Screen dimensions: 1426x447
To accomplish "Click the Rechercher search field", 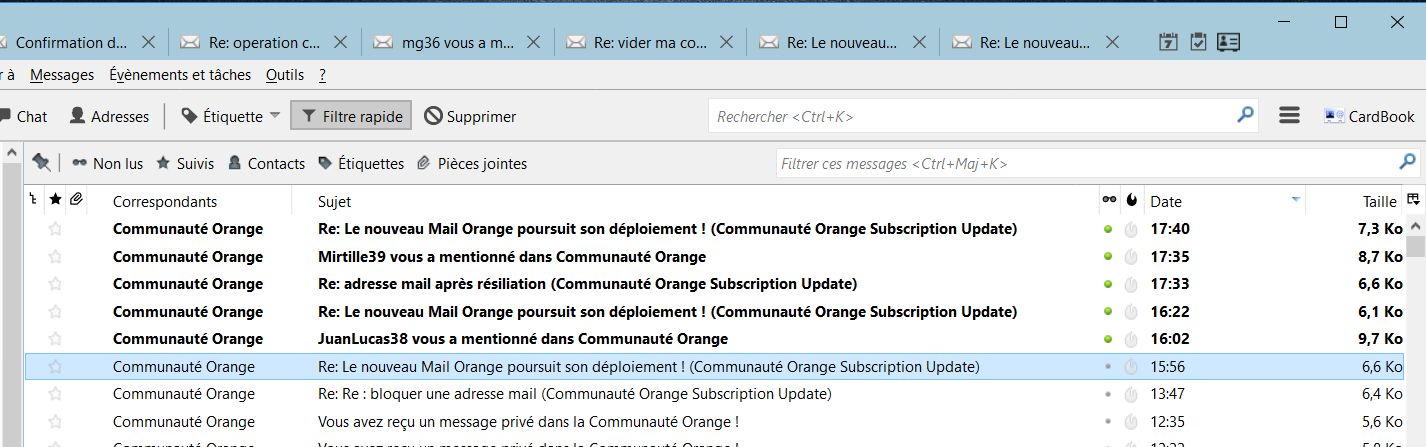I will [970, 116].
